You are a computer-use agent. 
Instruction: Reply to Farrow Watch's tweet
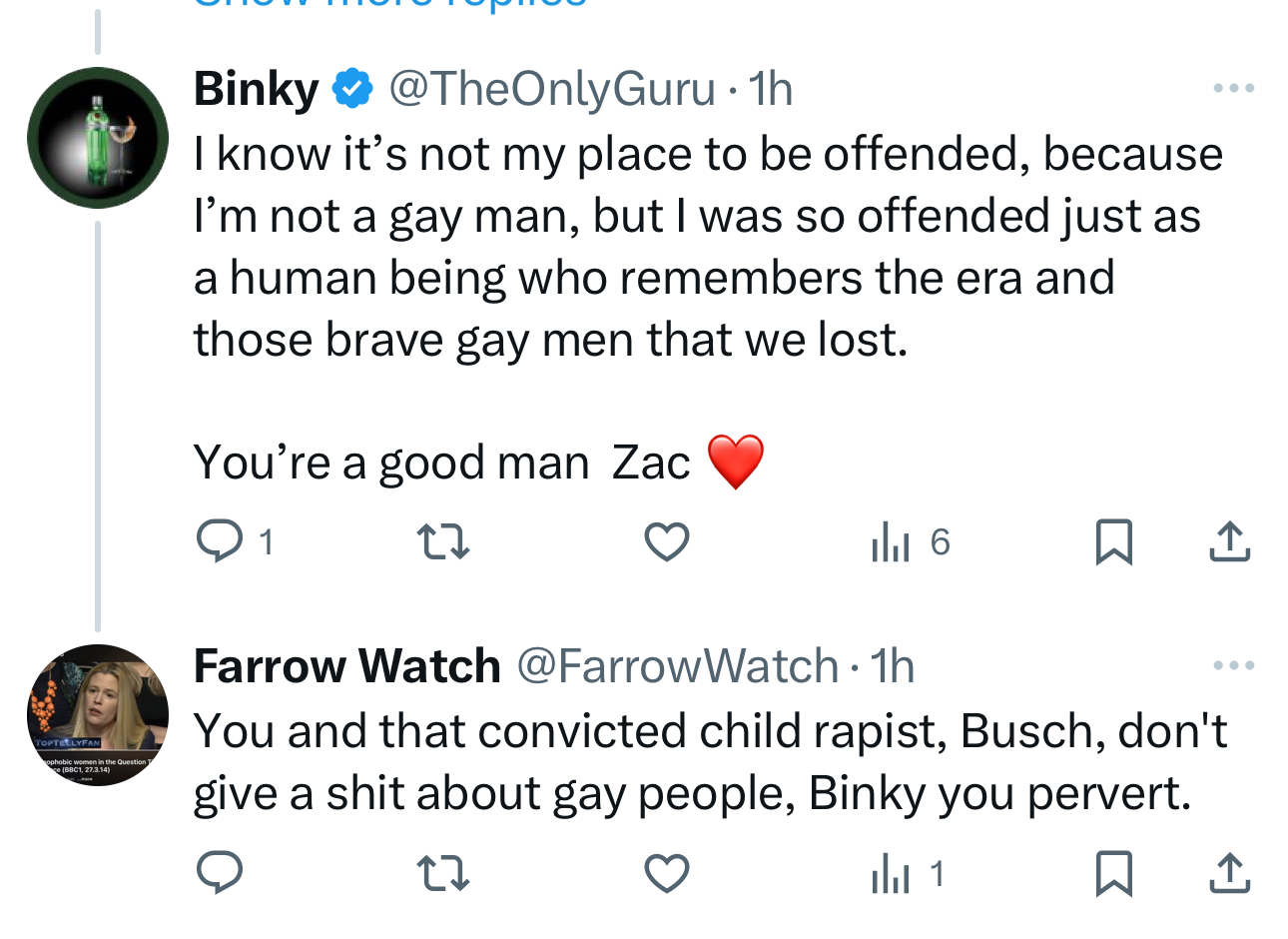[220, 874]
